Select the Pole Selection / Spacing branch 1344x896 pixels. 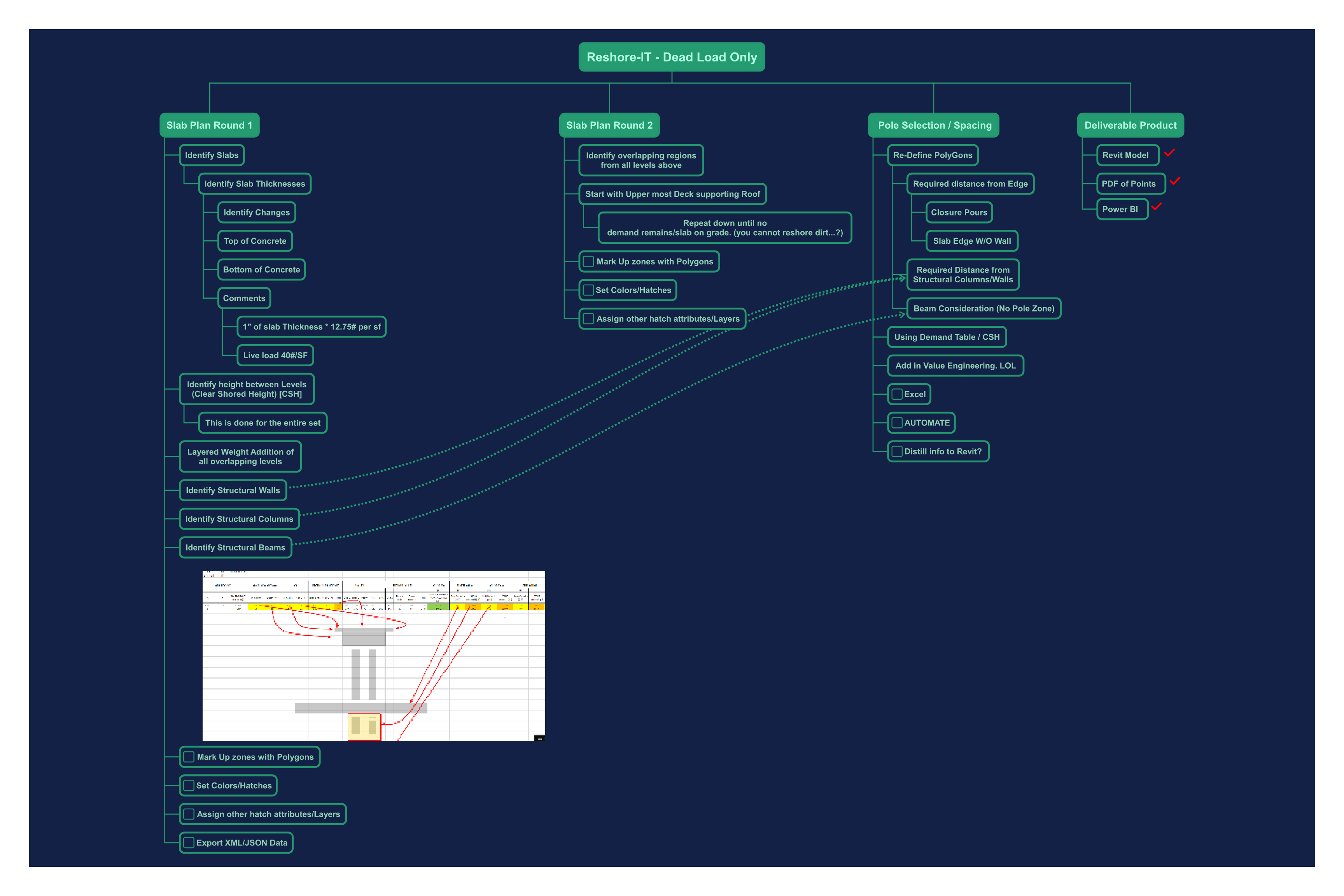(934, 125)
